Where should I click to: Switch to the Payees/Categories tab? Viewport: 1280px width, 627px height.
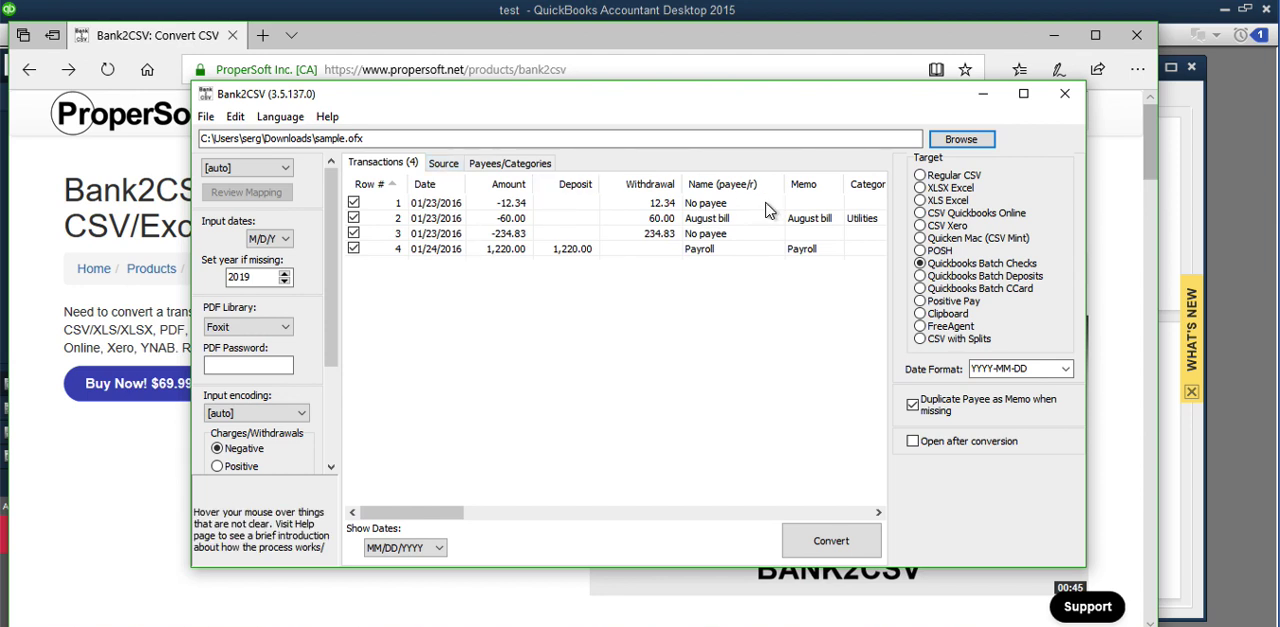(510, 164)
